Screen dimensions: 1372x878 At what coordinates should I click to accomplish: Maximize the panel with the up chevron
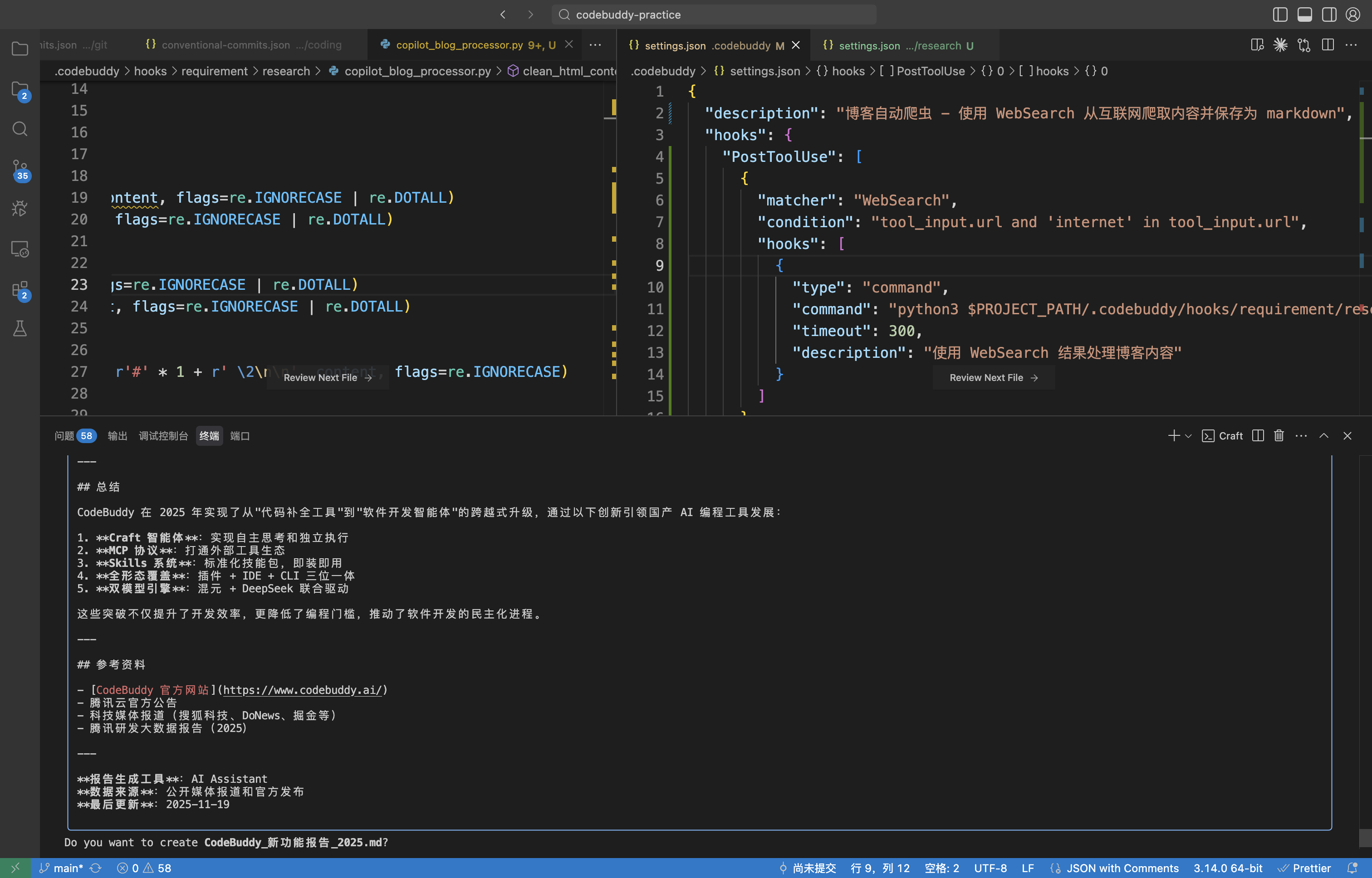[1324, 435]
